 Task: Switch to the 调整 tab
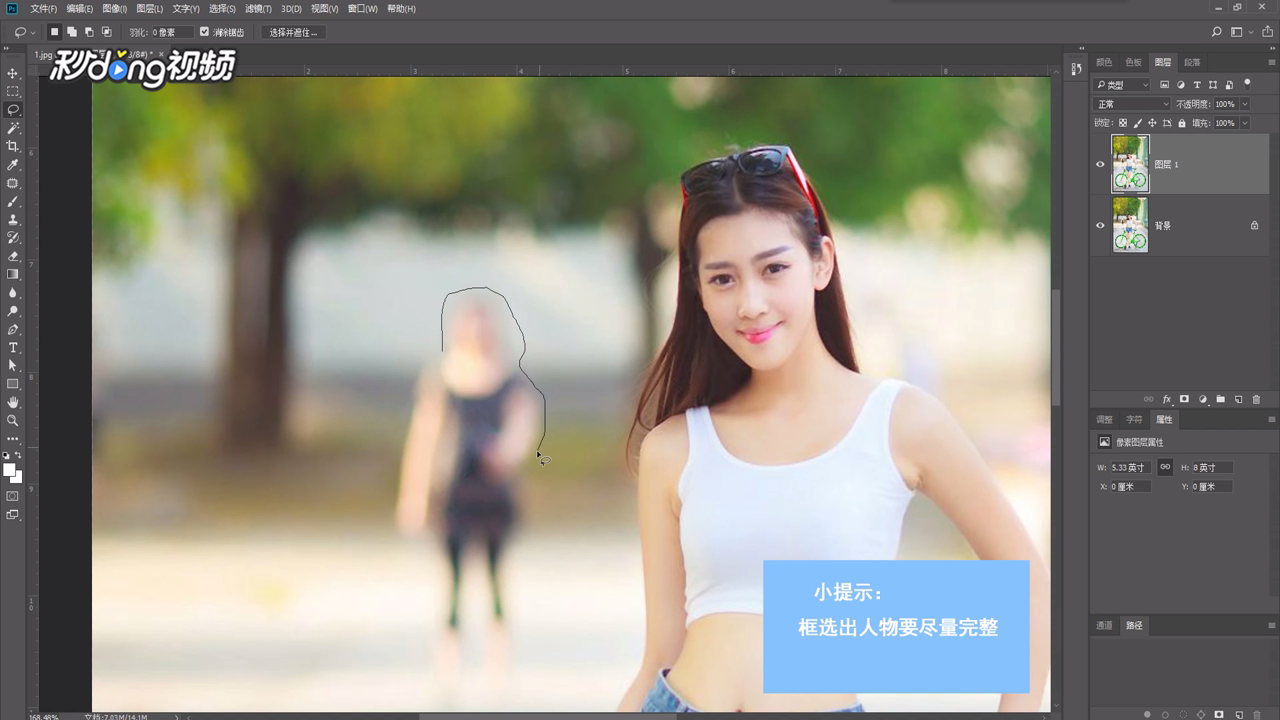coord(1104,420)
